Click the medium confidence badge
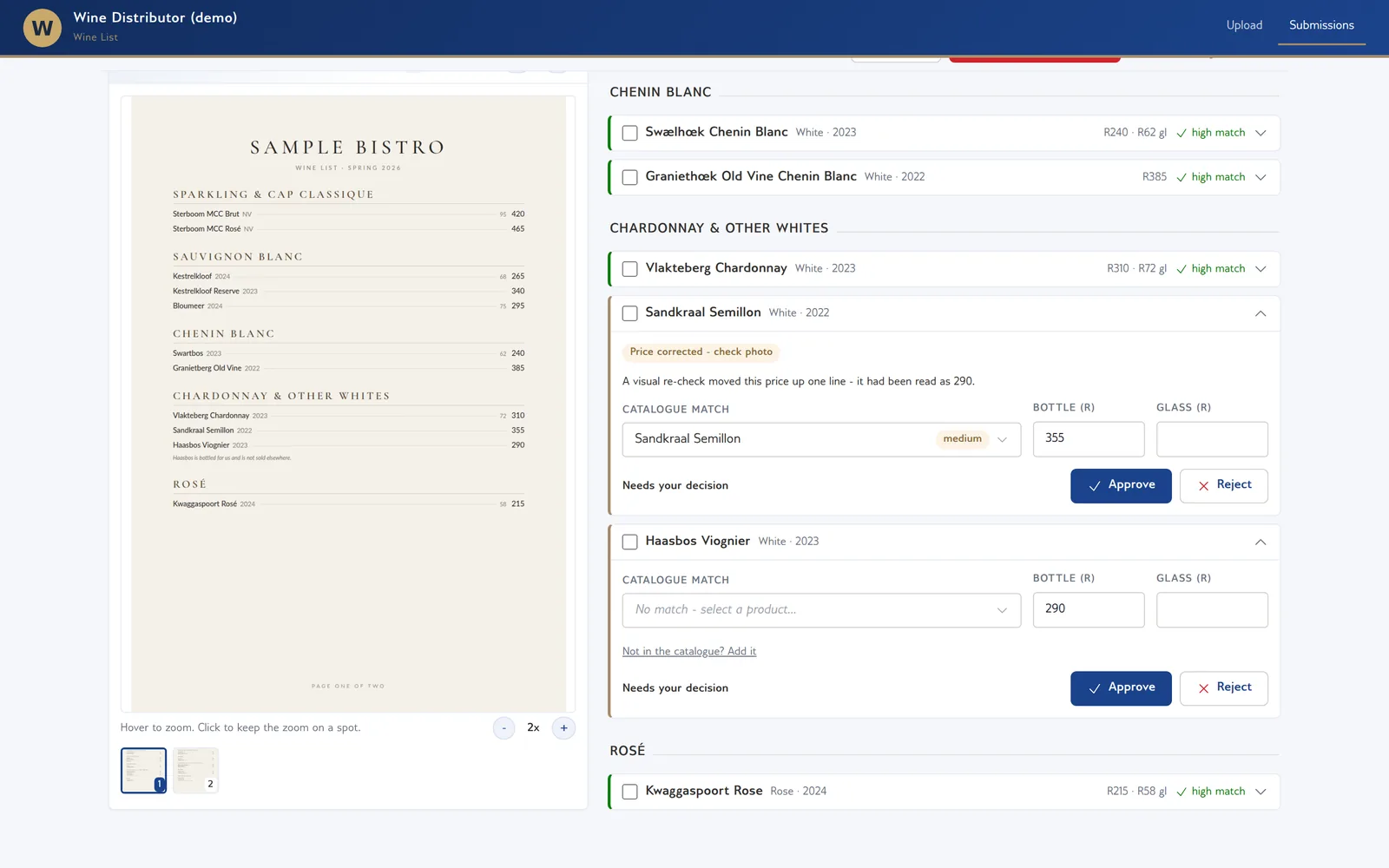Image resolution: width=1389 pixels, height=868 pixels. click(963, 439)
